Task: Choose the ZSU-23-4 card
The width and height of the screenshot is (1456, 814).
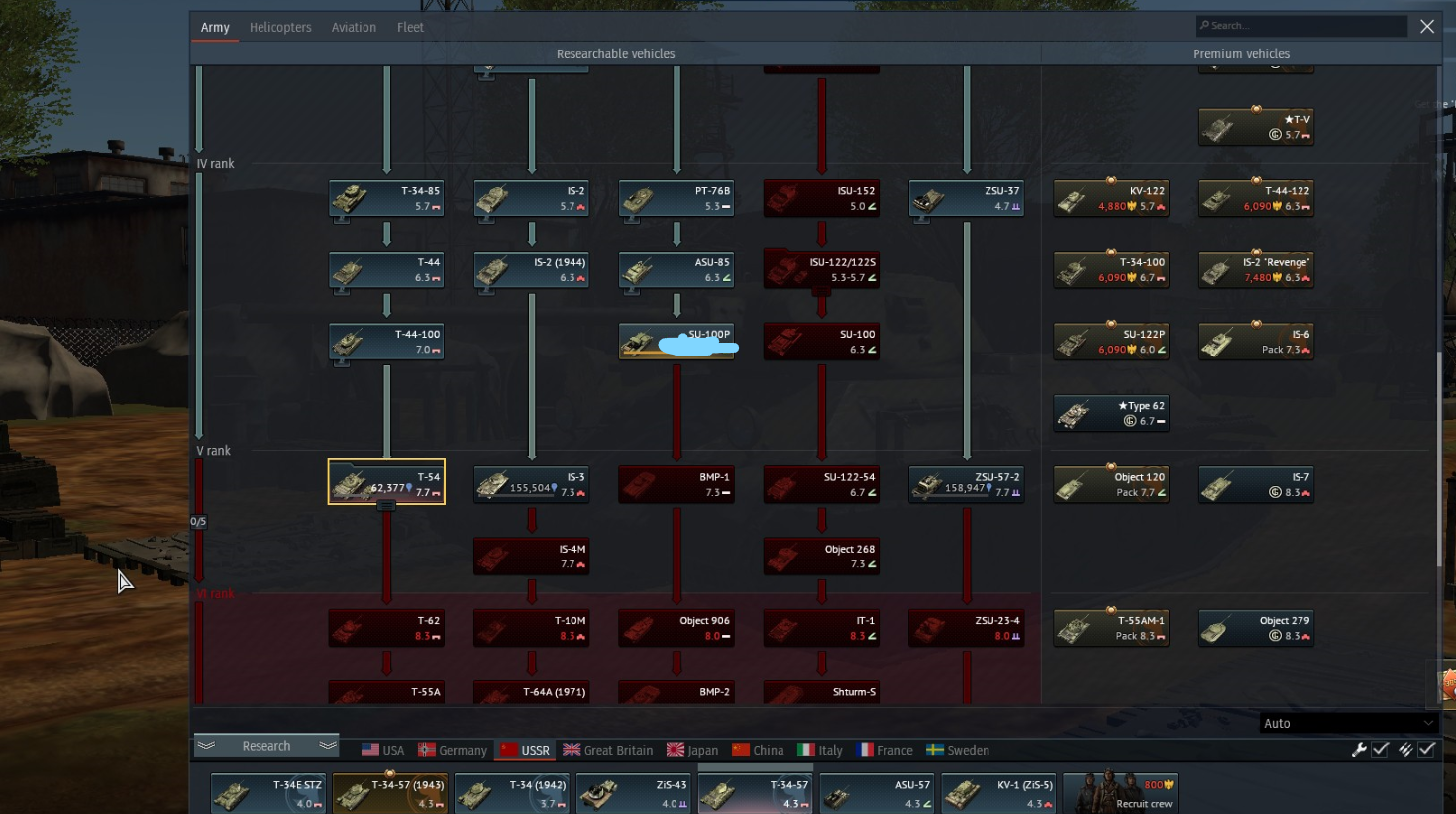Action: point(967,628)
